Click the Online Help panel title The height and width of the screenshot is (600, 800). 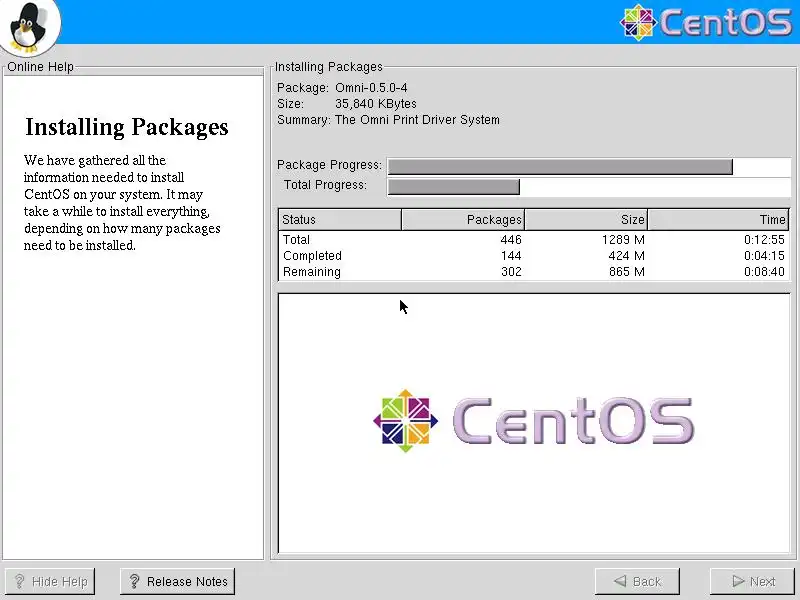pos(40,67)
